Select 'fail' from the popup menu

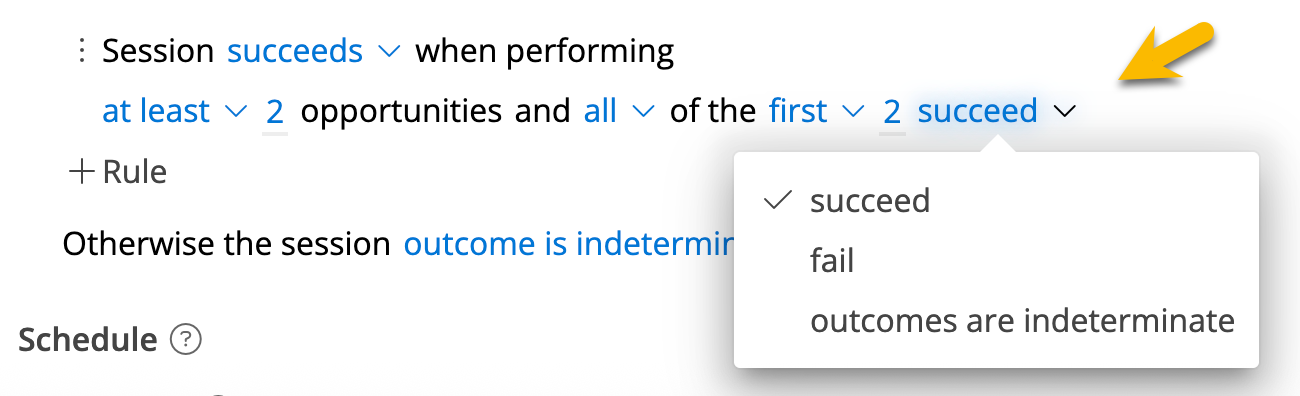click(x=996, y=261)
